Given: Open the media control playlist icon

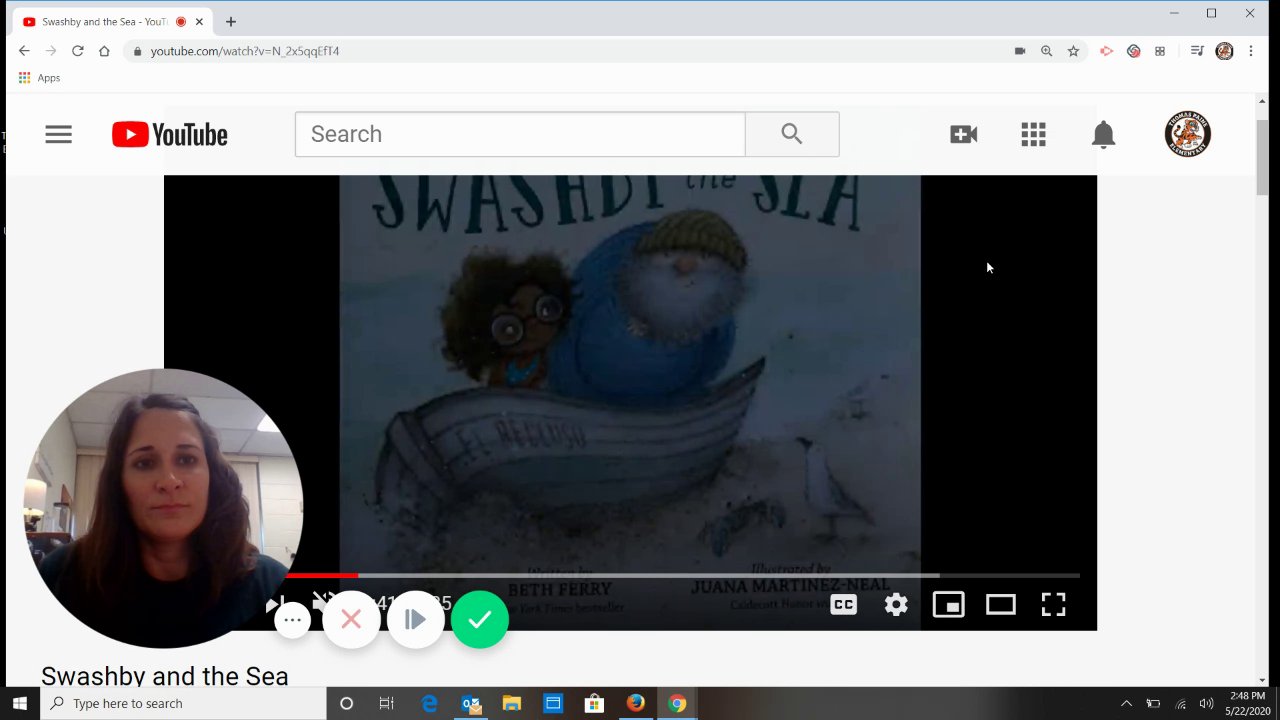Looking at the screenshot, I should coord(1197,51).
